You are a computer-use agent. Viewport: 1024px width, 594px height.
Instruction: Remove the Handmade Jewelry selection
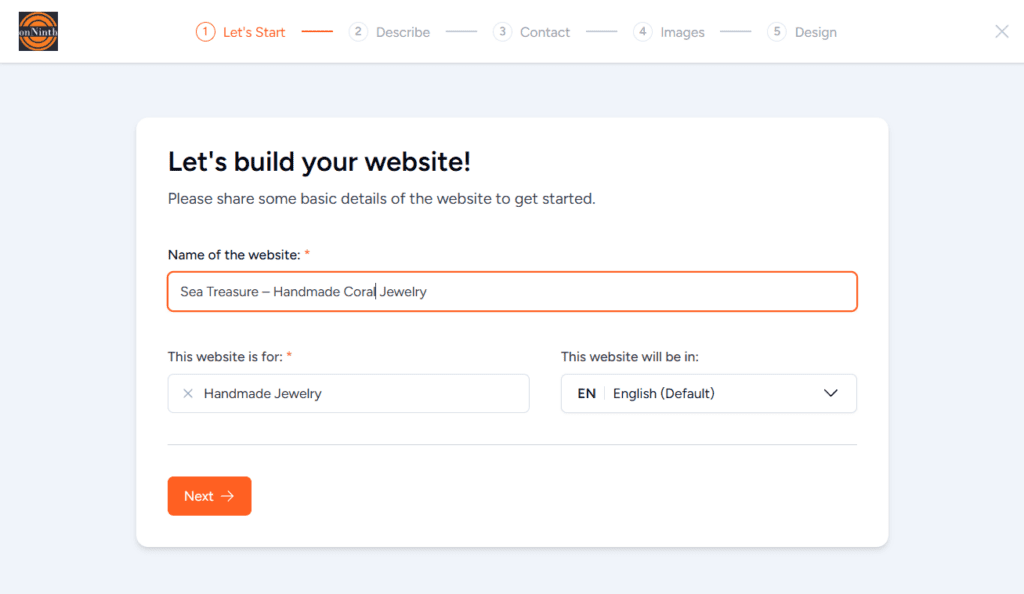(x=188, y=394)
